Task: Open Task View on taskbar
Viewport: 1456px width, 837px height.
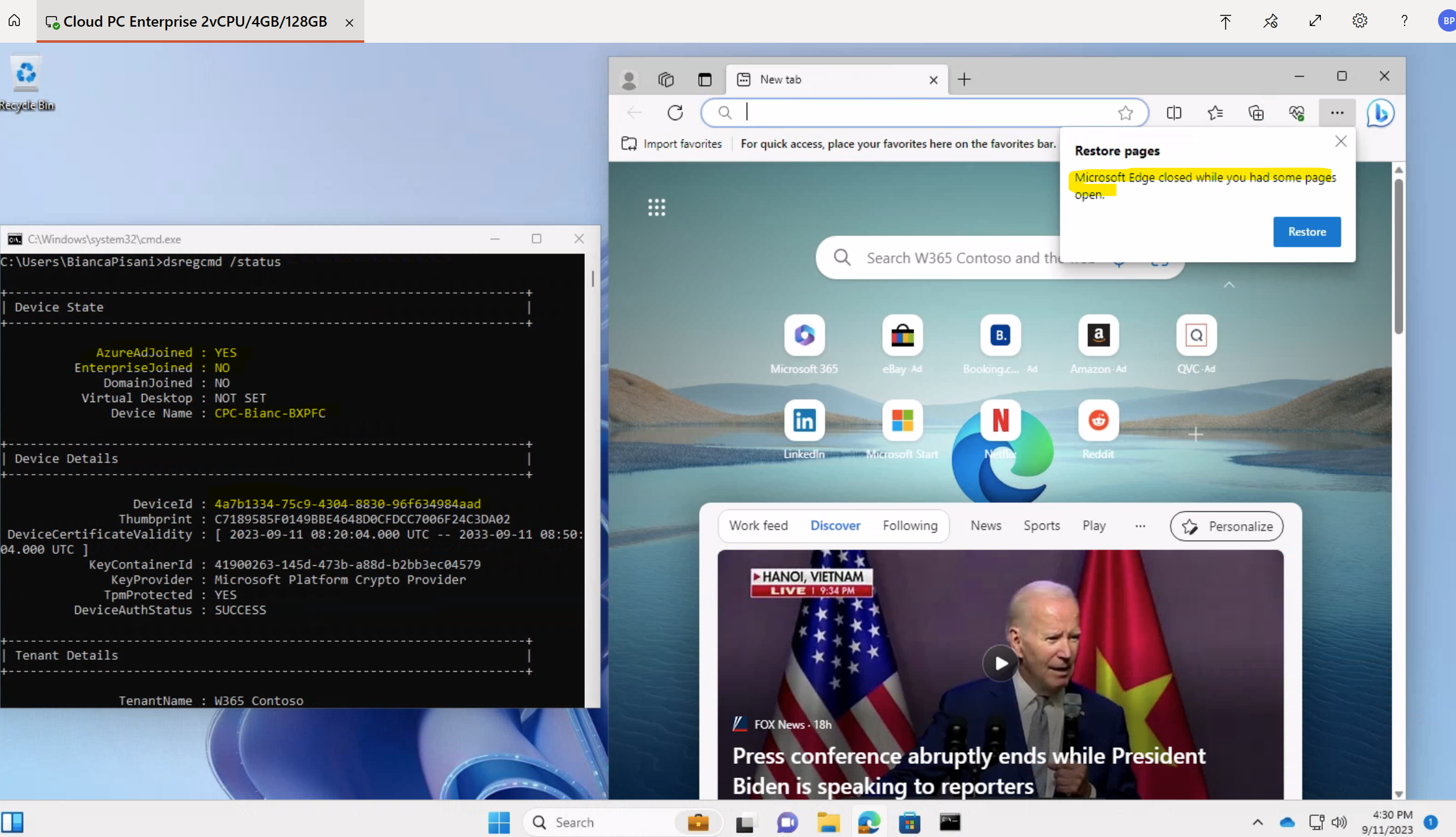Action: (745, 822)
